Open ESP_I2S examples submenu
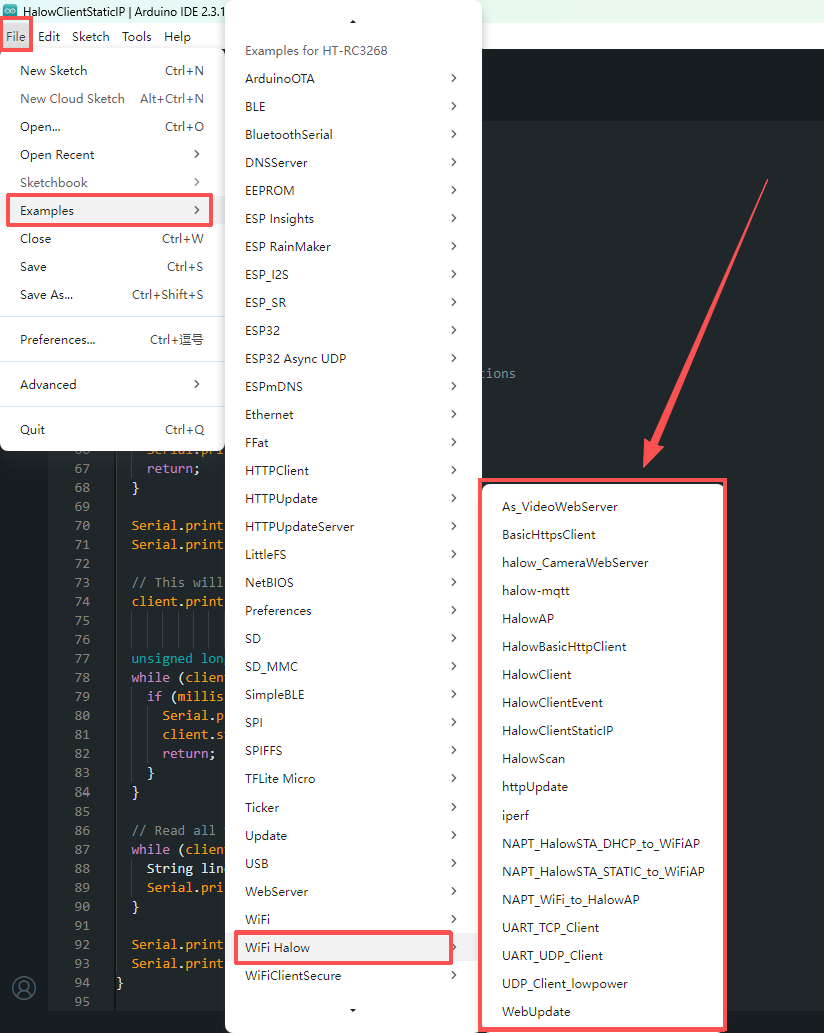The image size is (824, 1033). 353,275
